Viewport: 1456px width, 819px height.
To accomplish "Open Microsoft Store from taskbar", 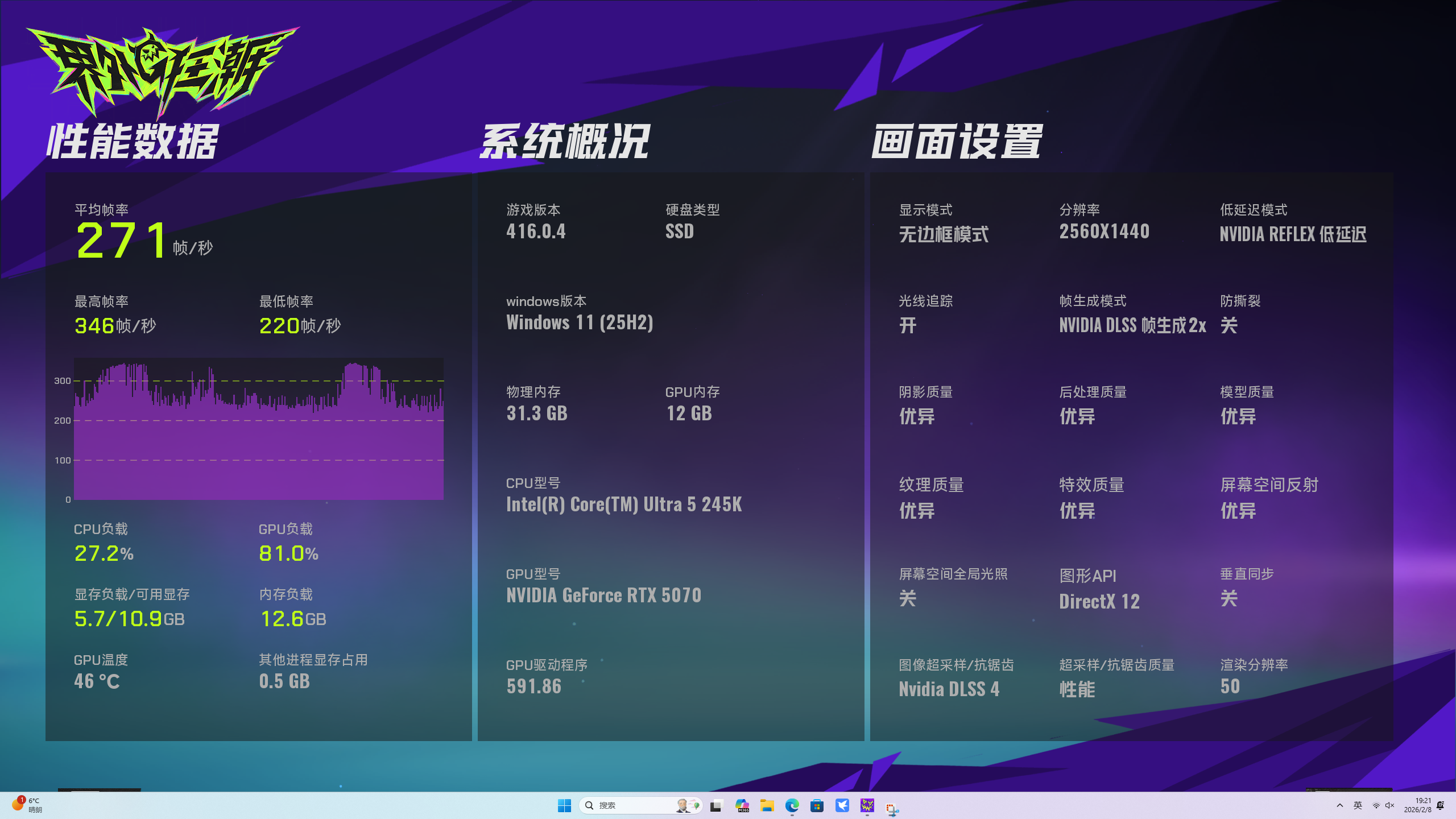I will click(x=817, y=805).
